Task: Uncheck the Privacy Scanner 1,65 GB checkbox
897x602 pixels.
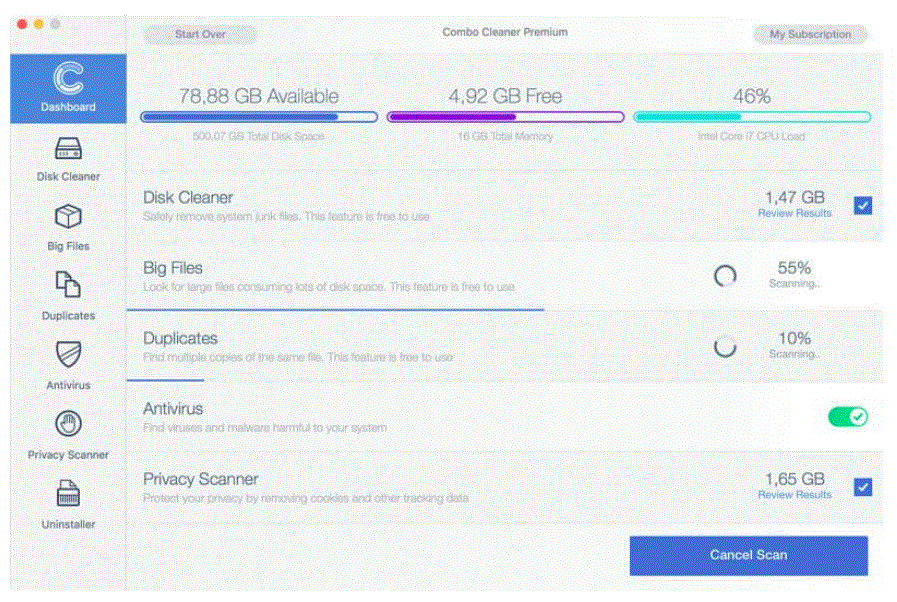Action: point(863,488)
